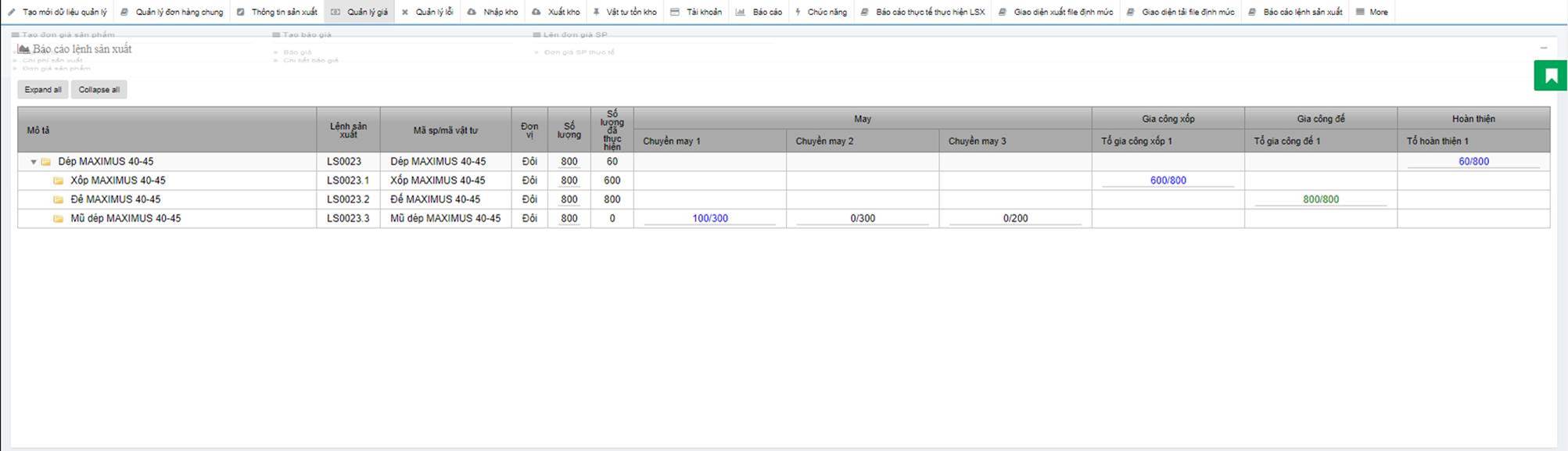Open the Quản lý giá menu tab
The width and height of the screenshot is (1568, 451).
coord(360,13)
